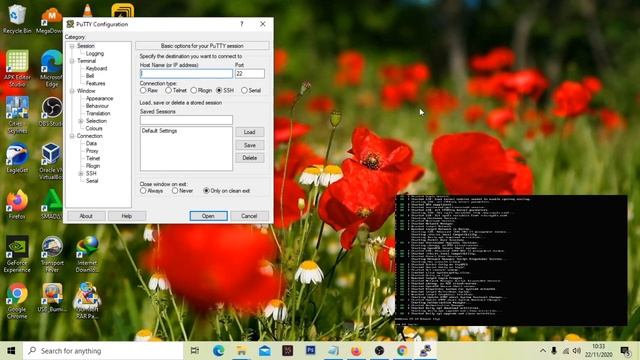Click the Port number field

[x=249, y=73]
